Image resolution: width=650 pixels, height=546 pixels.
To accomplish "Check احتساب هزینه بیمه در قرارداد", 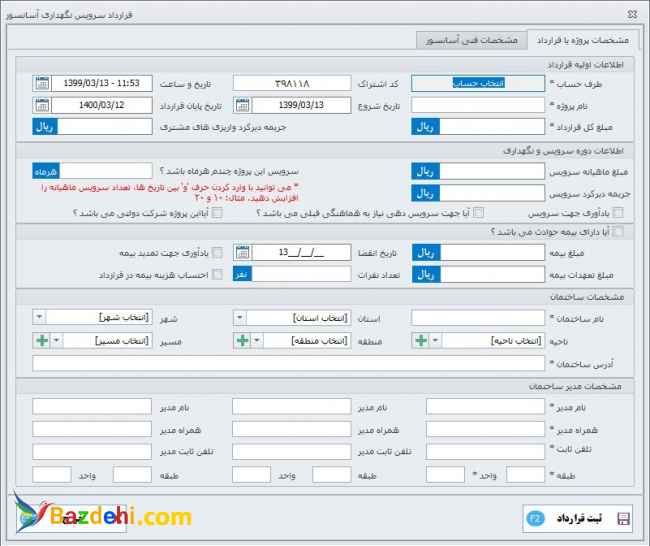I will (217, 274).
